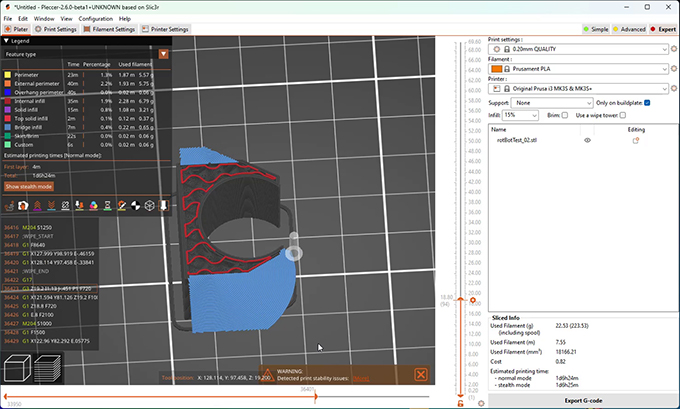
Task: Toggle the Travel moves visibility icon
Action: tap(9, 206)
